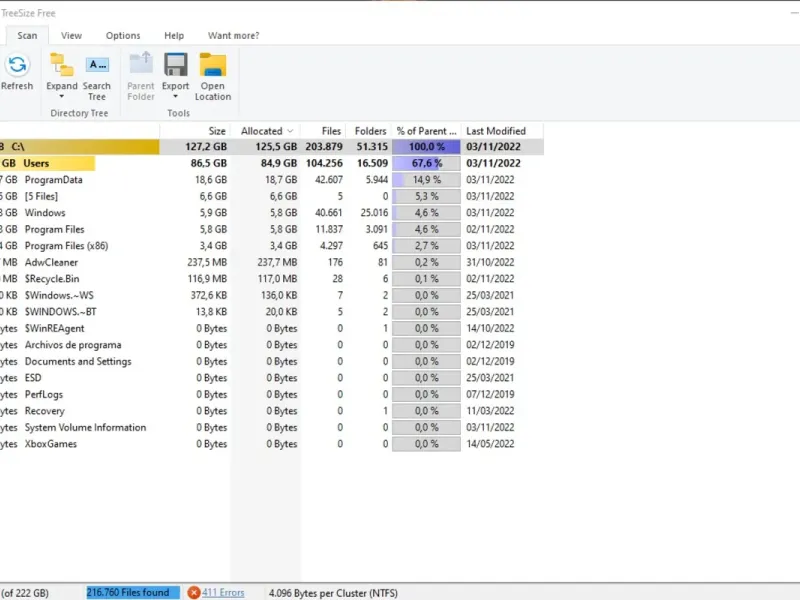Viewport: 800px width, 600px height.
Task: Open the Expand dropdown arrow
Action: [x=62, y=96]
